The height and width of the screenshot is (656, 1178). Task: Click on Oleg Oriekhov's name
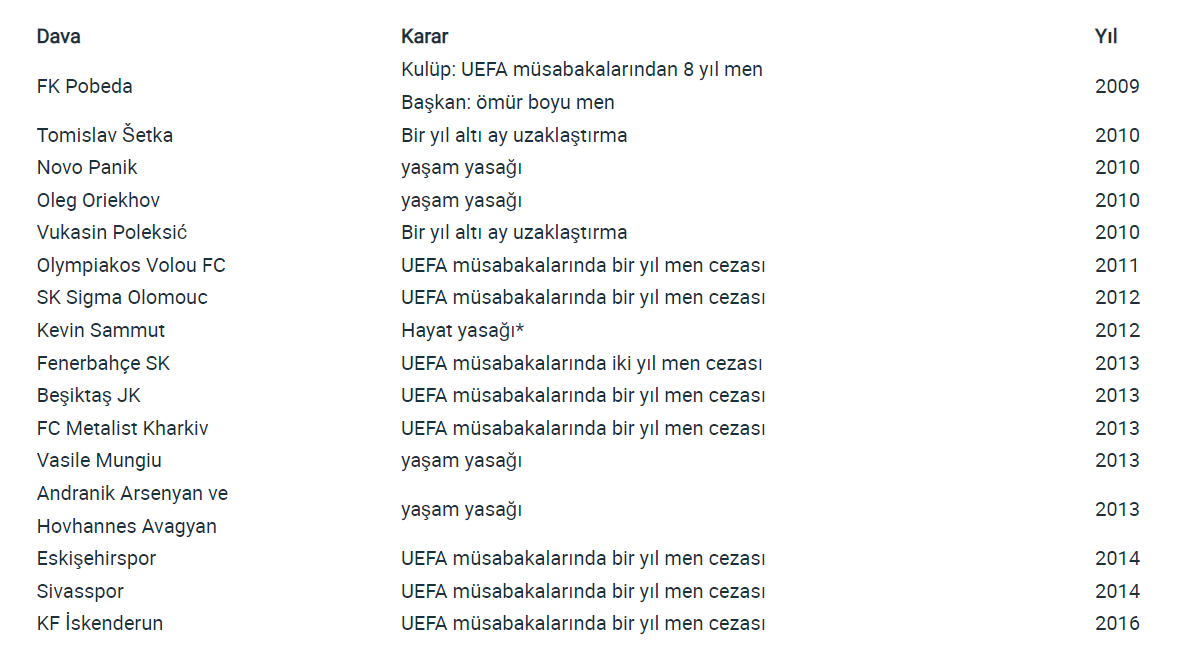click(x=98, y=200)
